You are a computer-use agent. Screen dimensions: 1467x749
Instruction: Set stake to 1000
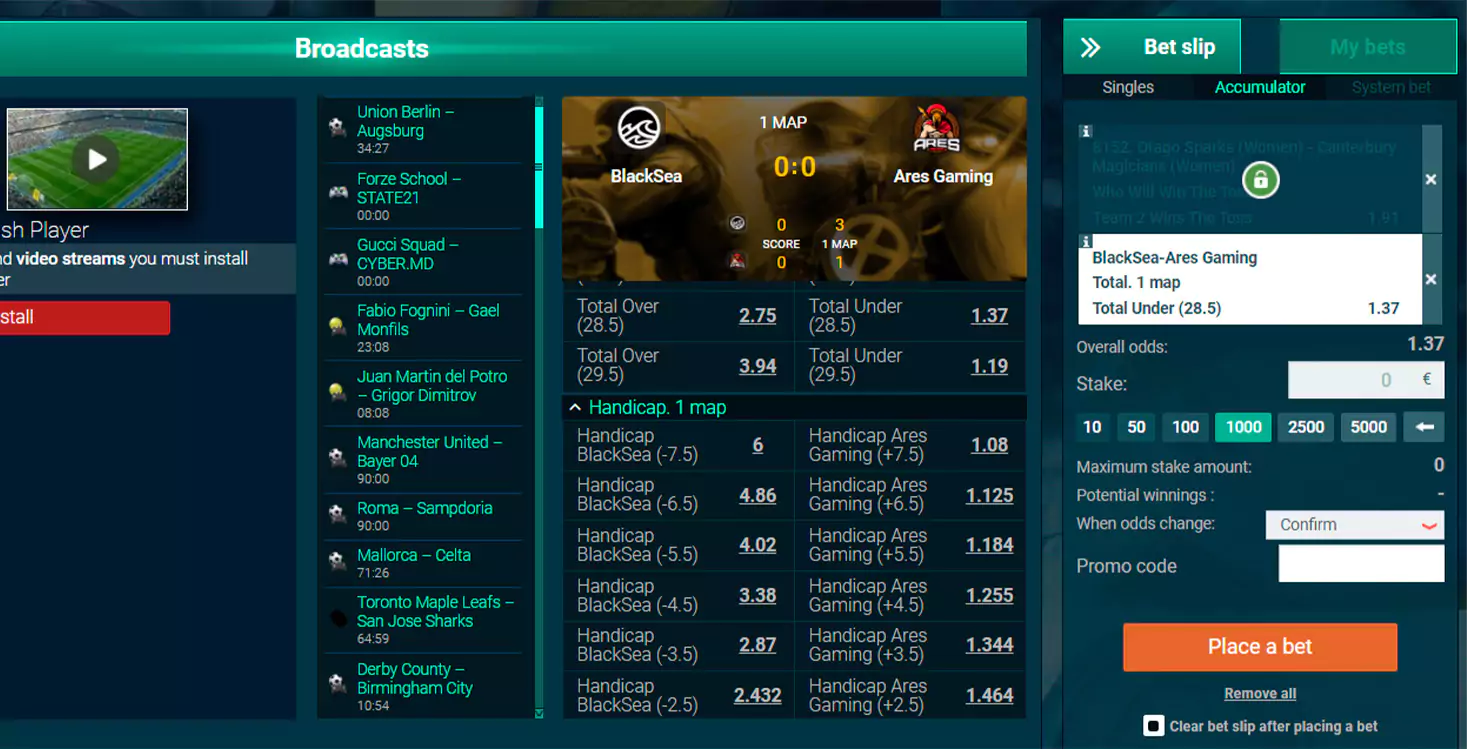coord(1243,427)
